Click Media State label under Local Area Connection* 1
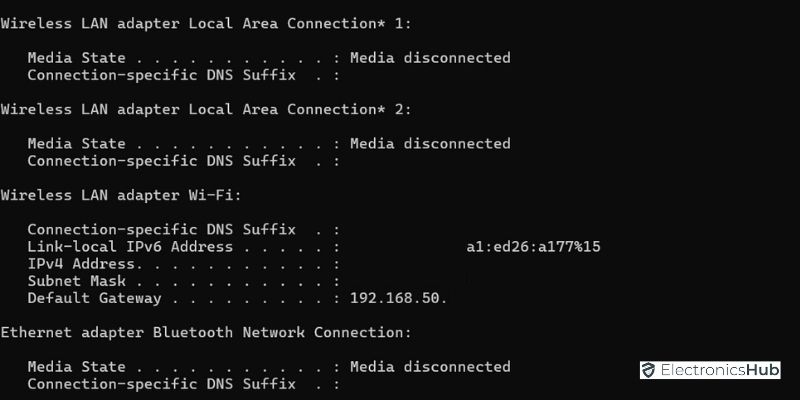800x400 pixels. point(76,58)
